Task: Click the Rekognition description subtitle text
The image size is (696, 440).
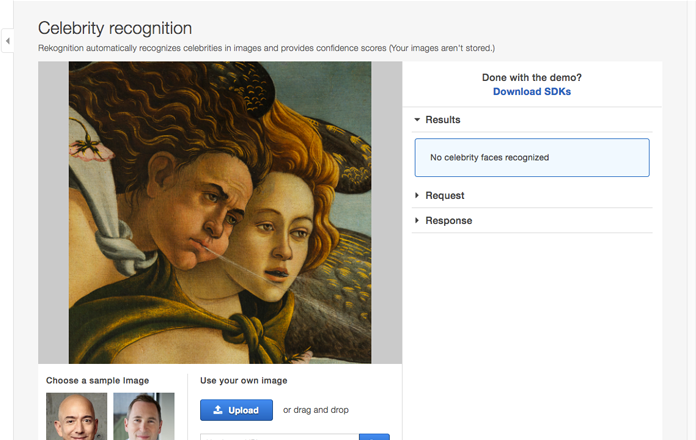Action: [x=266, y=48]
